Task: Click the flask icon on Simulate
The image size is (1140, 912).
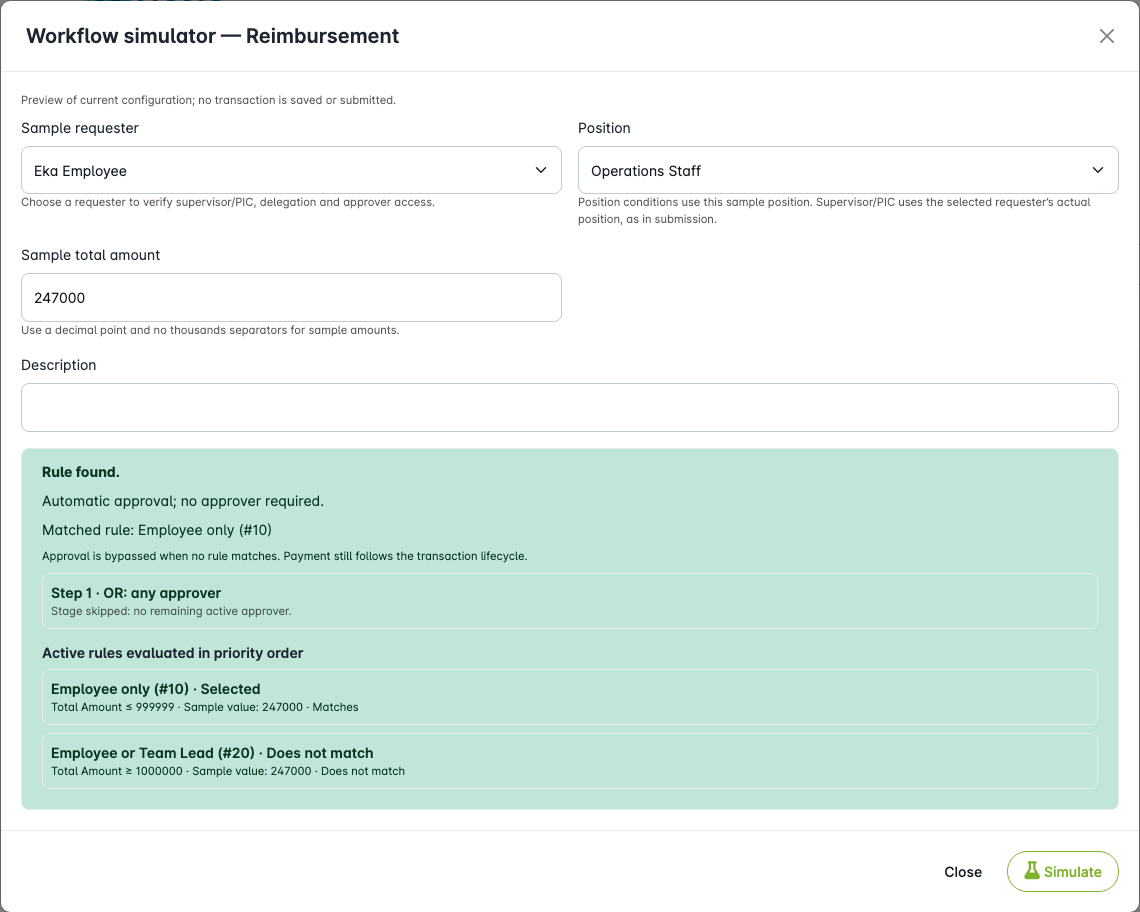Action: (x=1032, y=871)
